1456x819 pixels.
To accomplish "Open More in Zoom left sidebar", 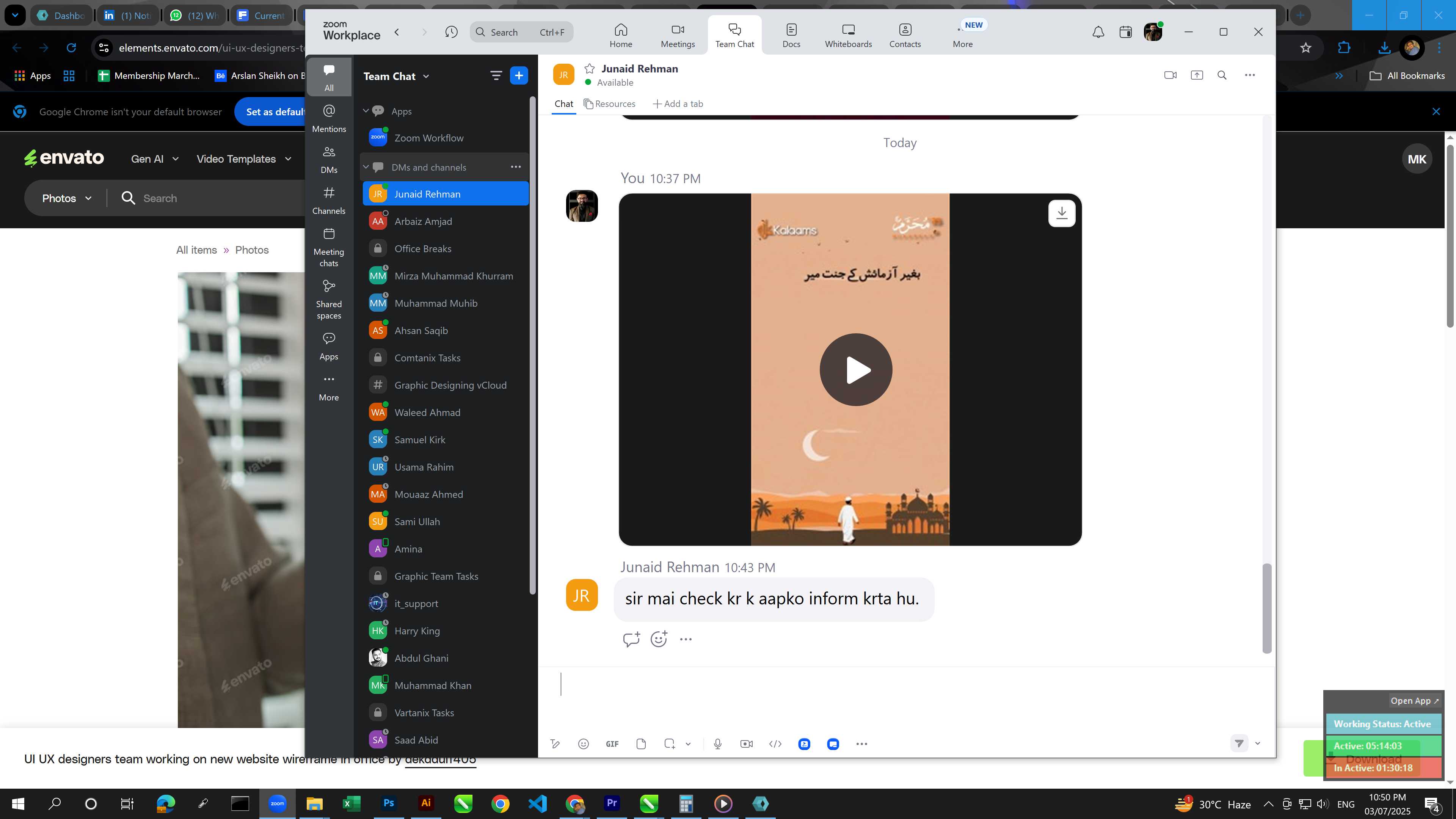I will (329, 388).
